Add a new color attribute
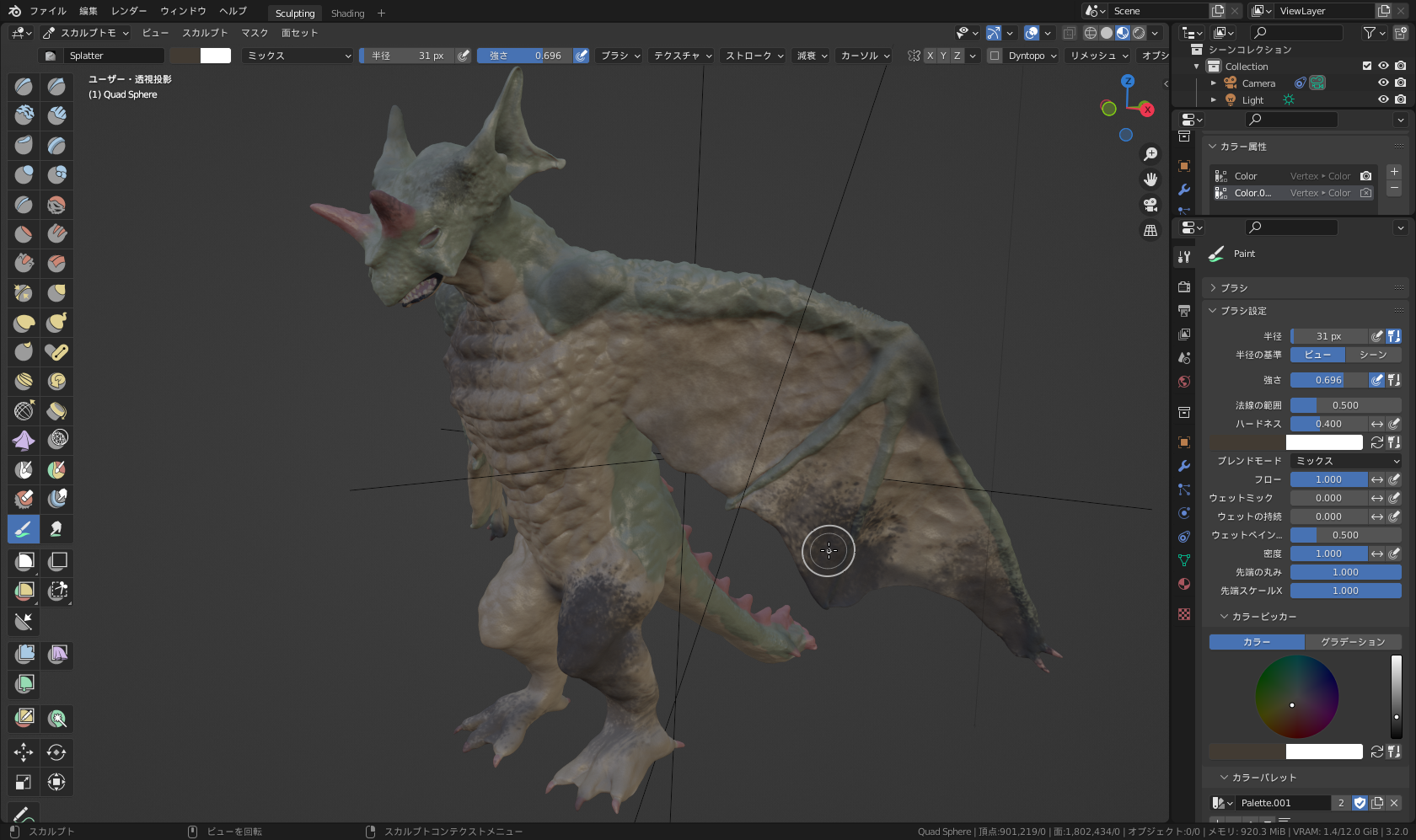The width and height of the screenshot is (1416, 840). (x=1394, y=172)
